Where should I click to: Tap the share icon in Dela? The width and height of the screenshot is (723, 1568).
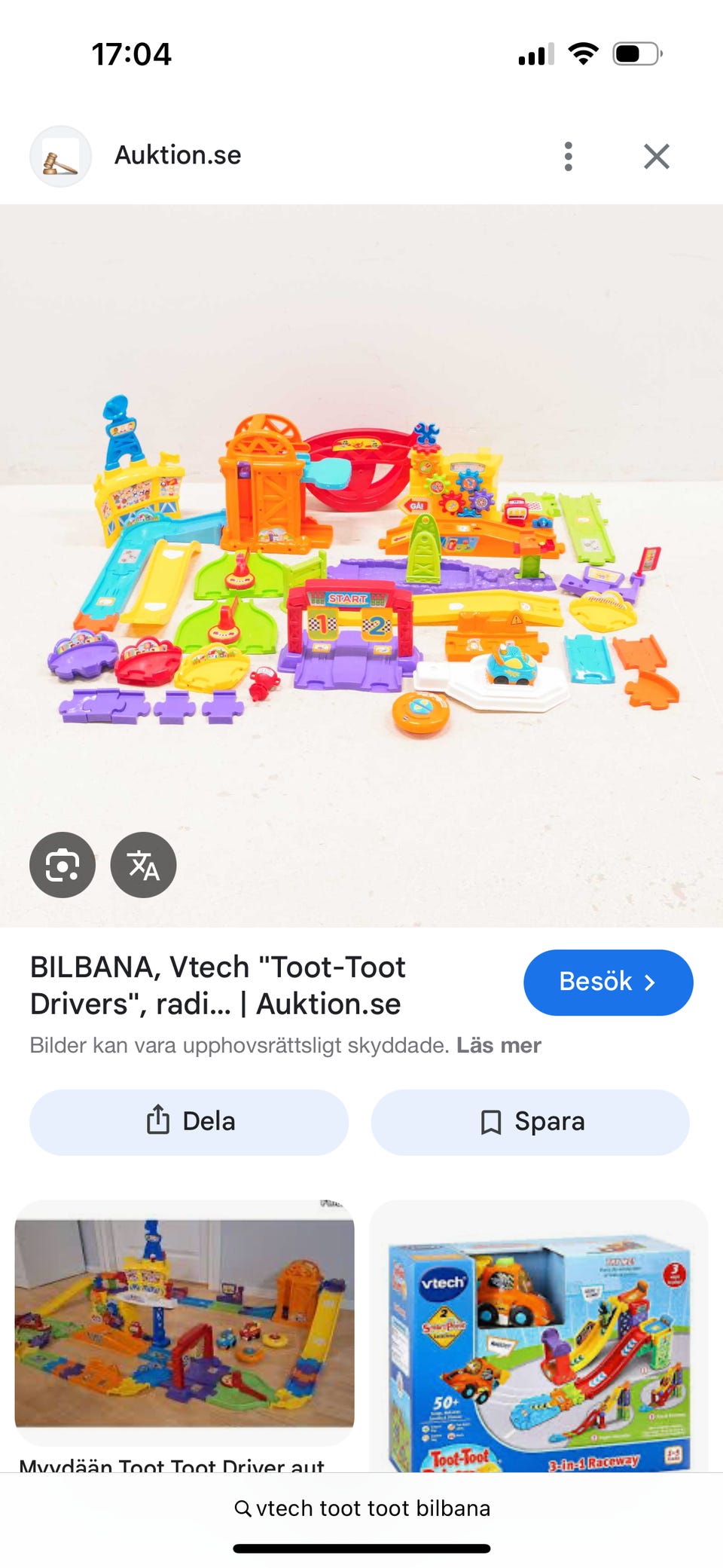click(157, 1120)
